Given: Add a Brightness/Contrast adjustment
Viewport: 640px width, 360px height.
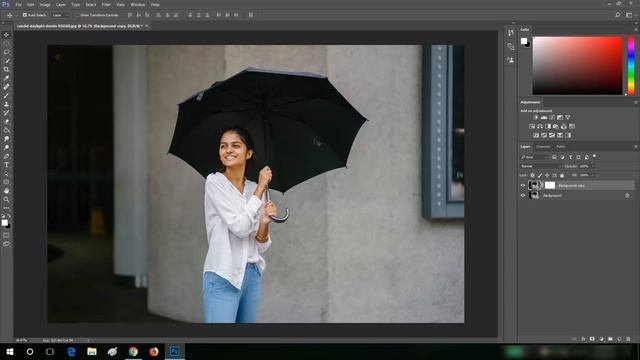Looking at the screenshot, I should click(536, 118).
